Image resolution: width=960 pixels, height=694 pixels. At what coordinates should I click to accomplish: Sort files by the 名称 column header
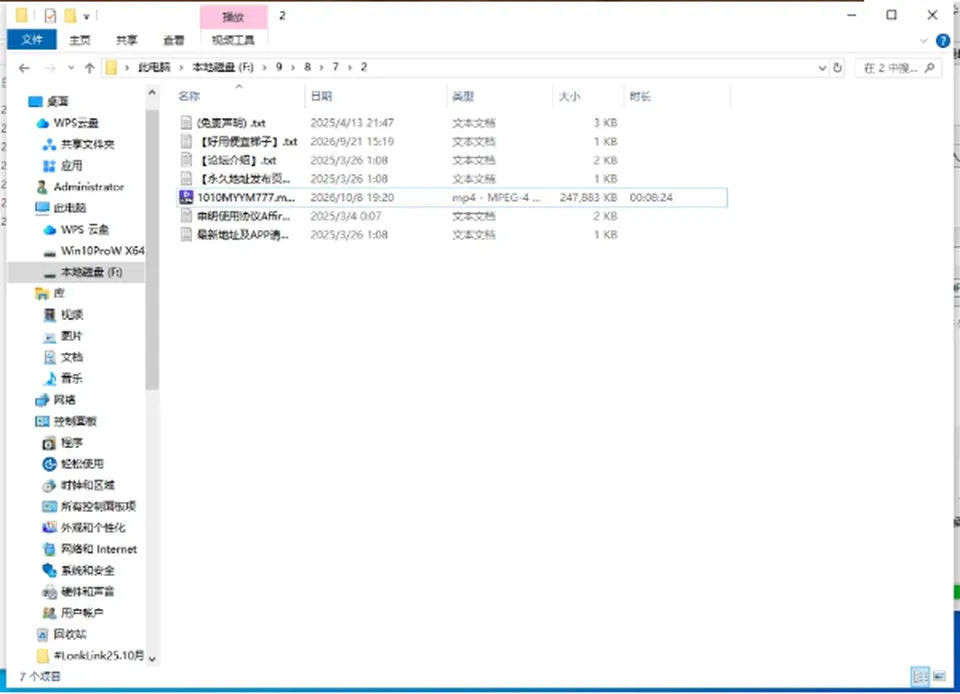coord(189,97)
